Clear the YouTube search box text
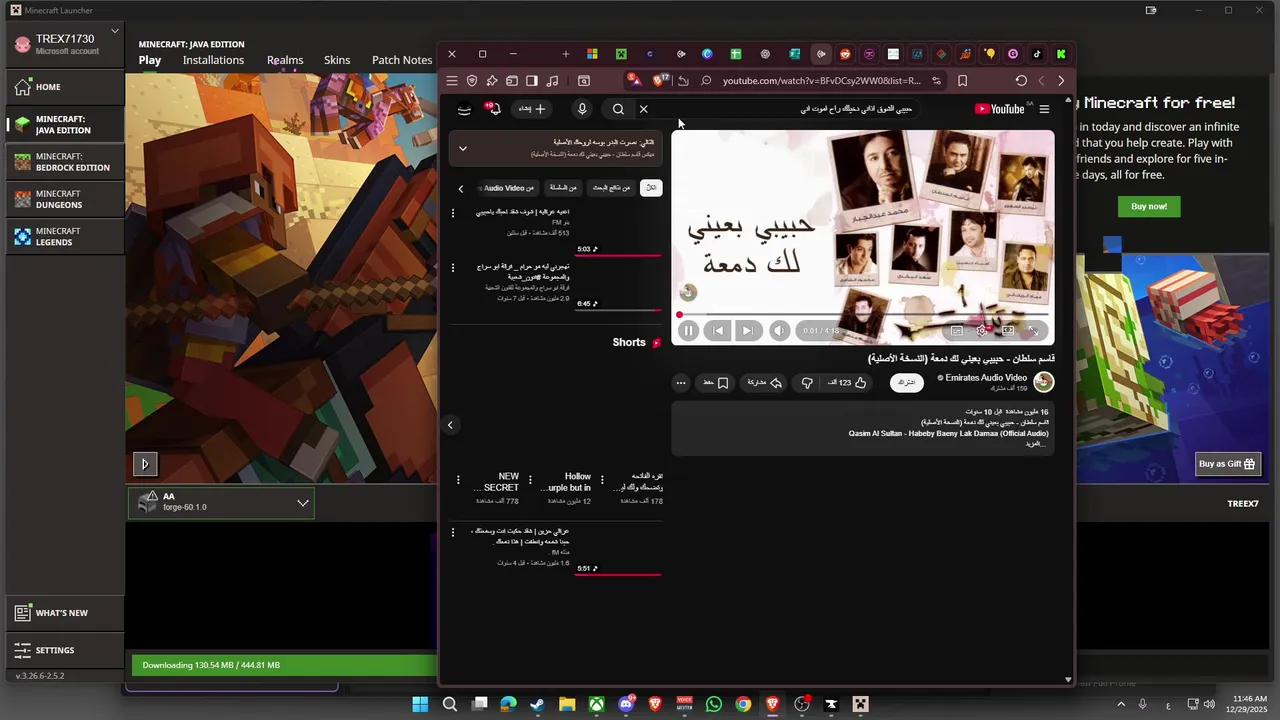Viewport: 1280px width, 720px height. point(643,109)
